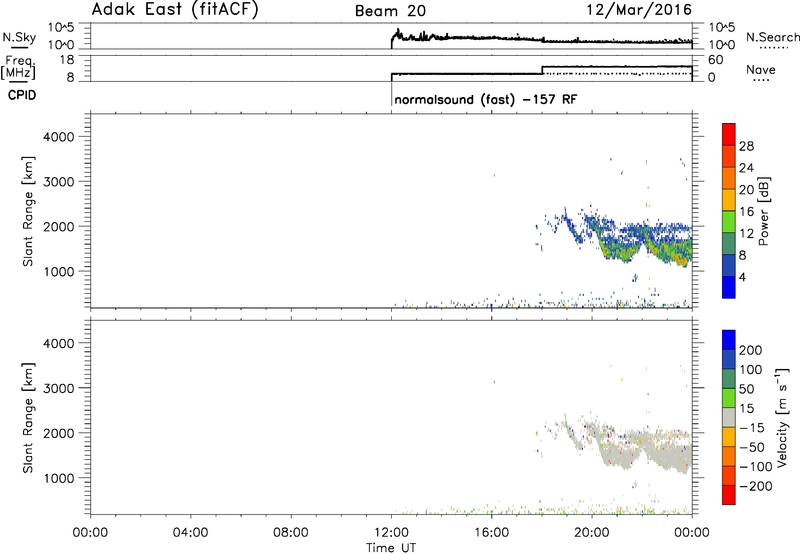The image size is (800, 554).
Task: Click the left '10^5' noise axis value
Action: 61,28
